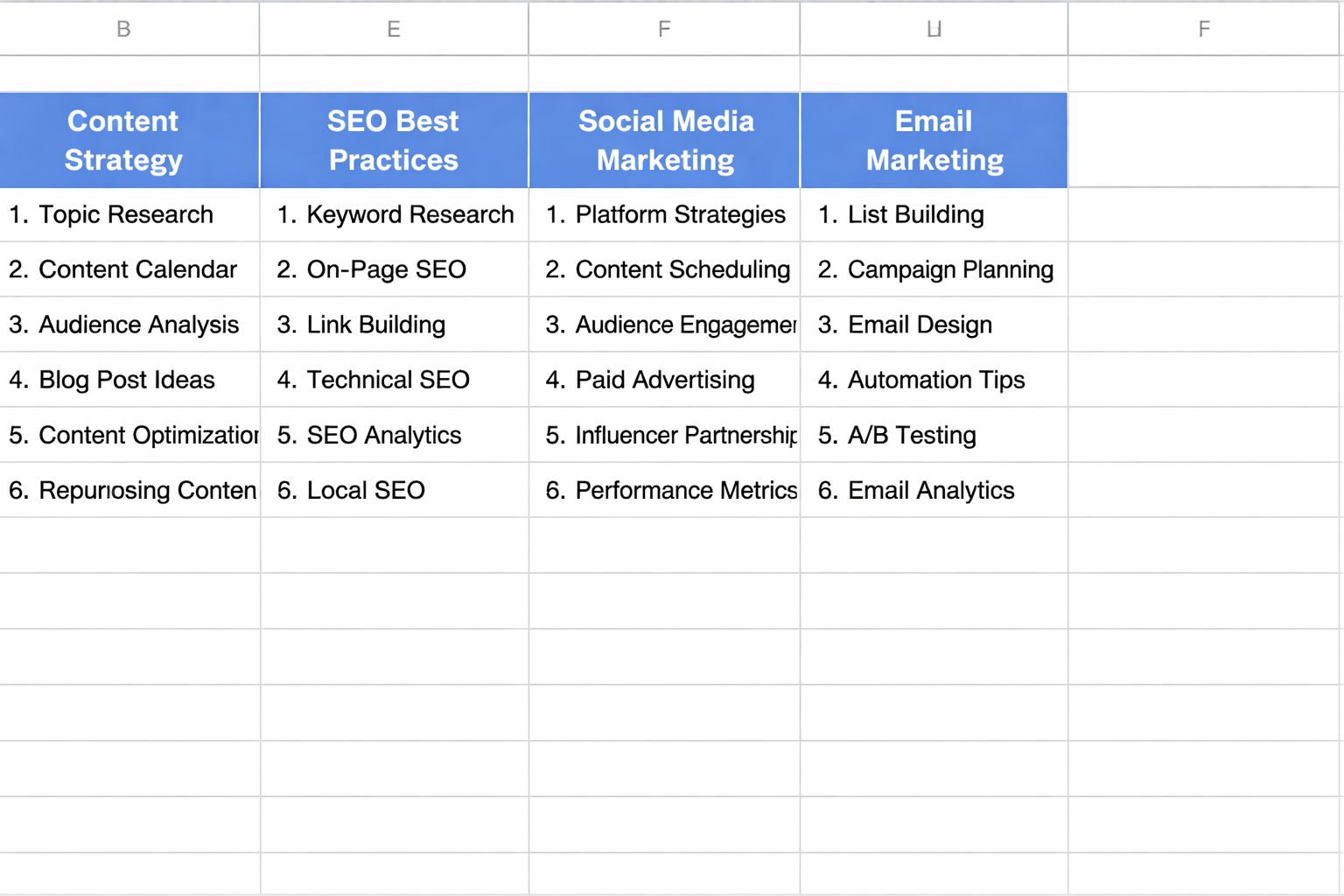Image resolution: width=1344 pixels, height=896 pixels.
Task: Select the Local SEO cell
Action: point(393,490)
